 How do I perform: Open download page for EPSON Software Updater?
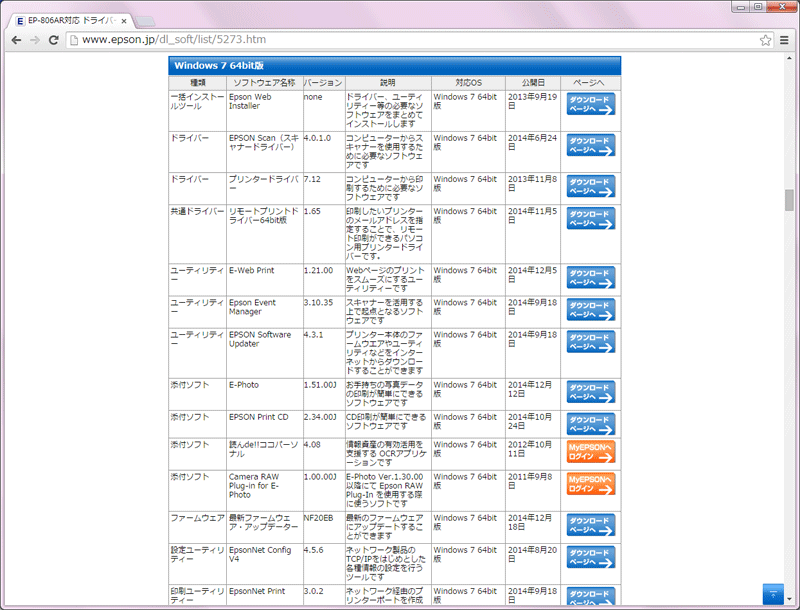click(591, 342)
